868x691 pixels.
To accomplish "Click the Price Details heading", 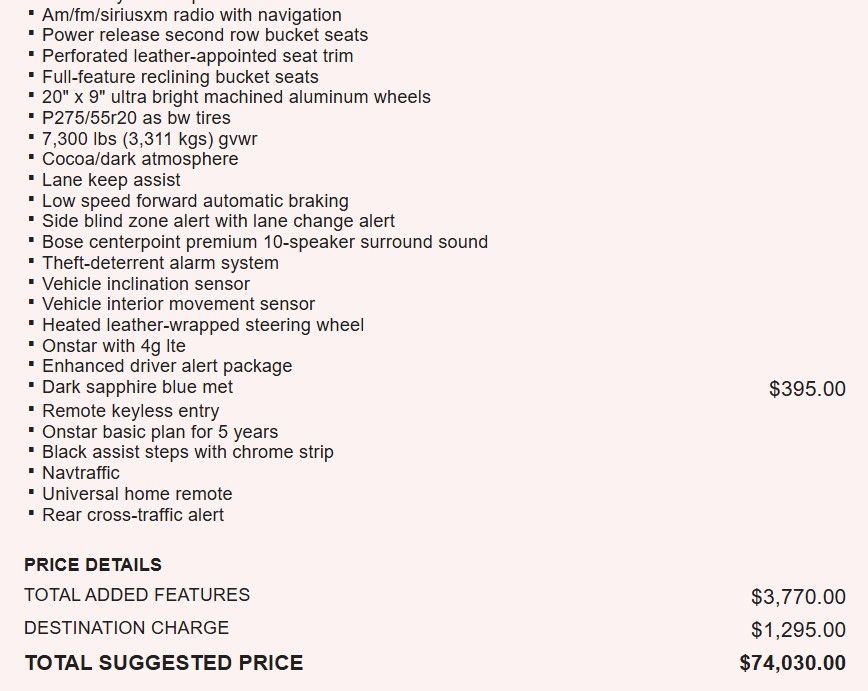I will (x=93, y=565).
